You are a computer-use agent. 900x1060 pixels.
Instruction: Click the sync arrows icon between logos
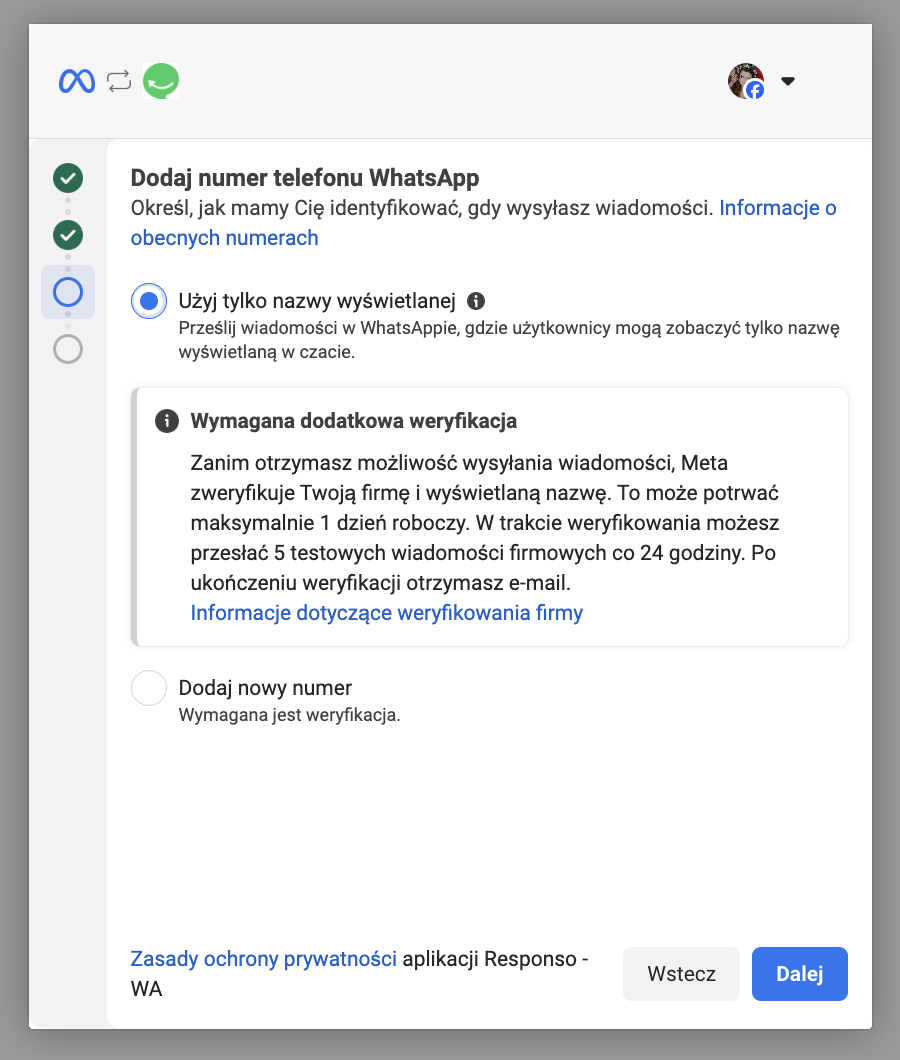click(119, 81)
